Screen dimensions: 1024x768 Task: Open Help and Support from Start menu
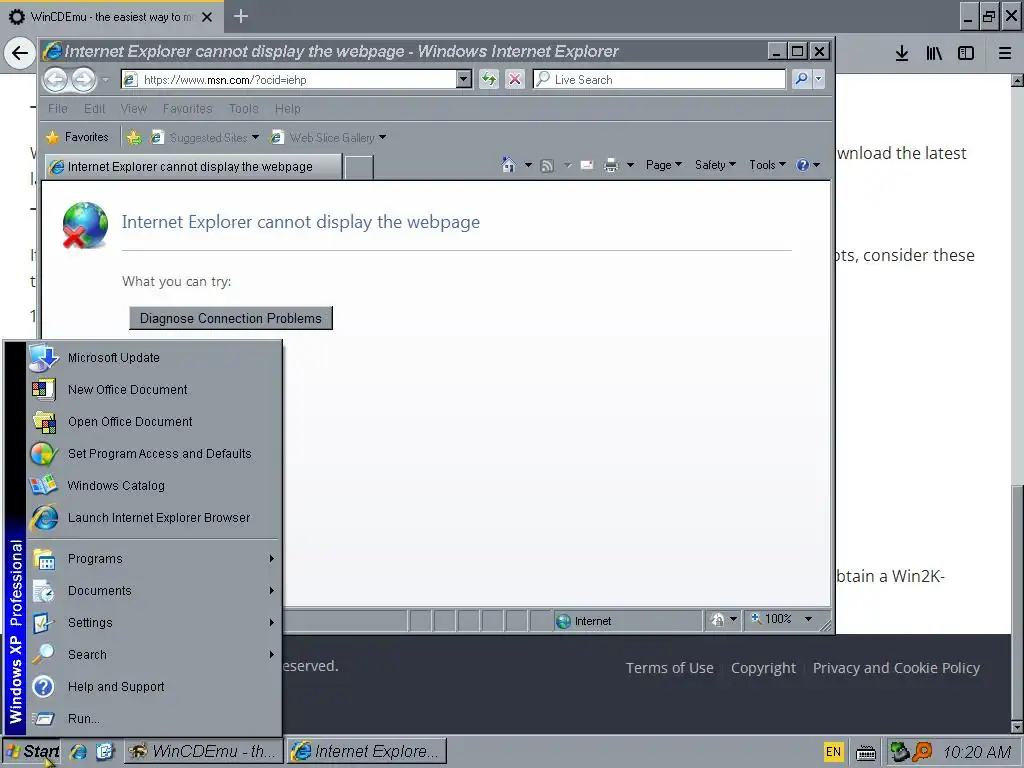[x=154, y=687]
